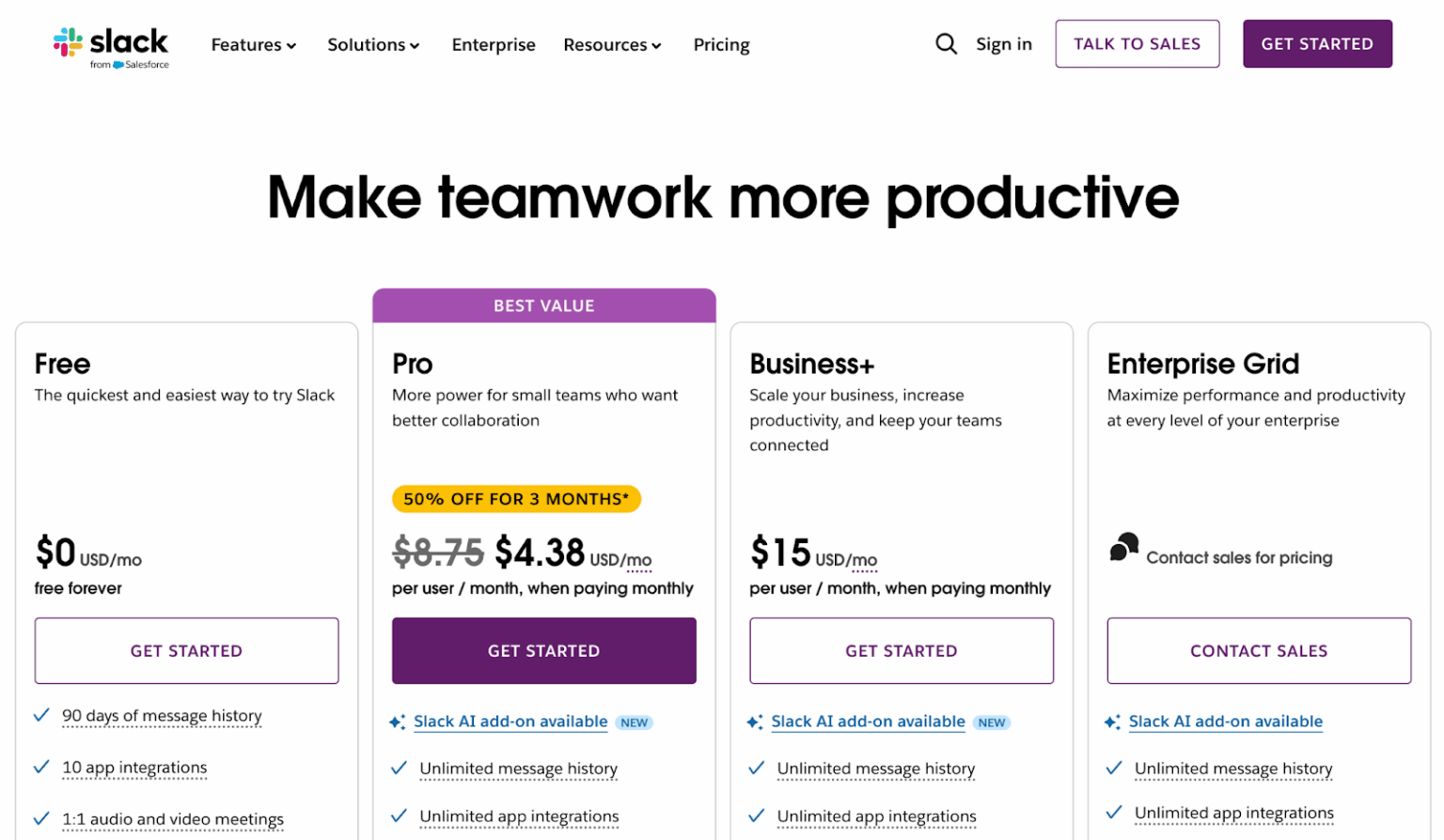Open the Enterprise menu item
The height and width of the screenshot is (840, 1444).
(x=494, y=44)
